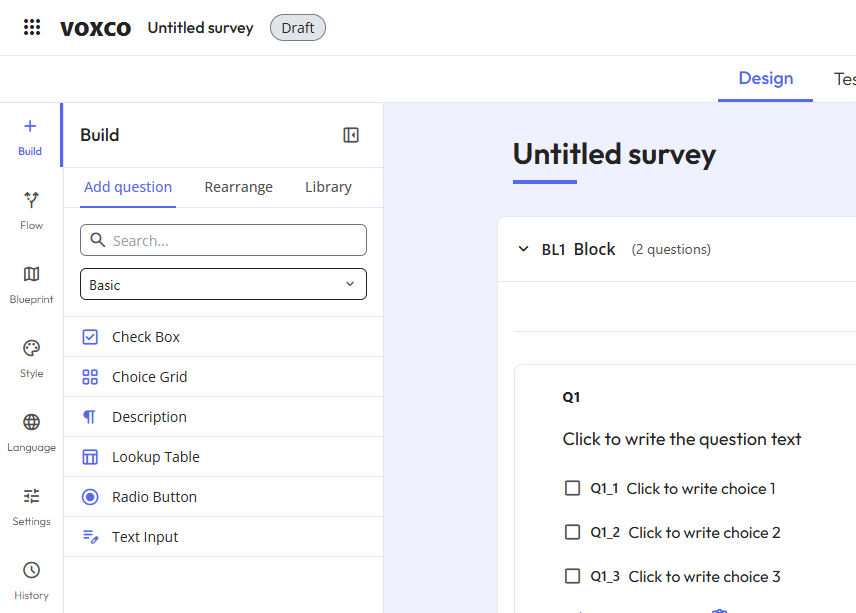
Task: Add a Radio Button question
Action: (223, 497)
